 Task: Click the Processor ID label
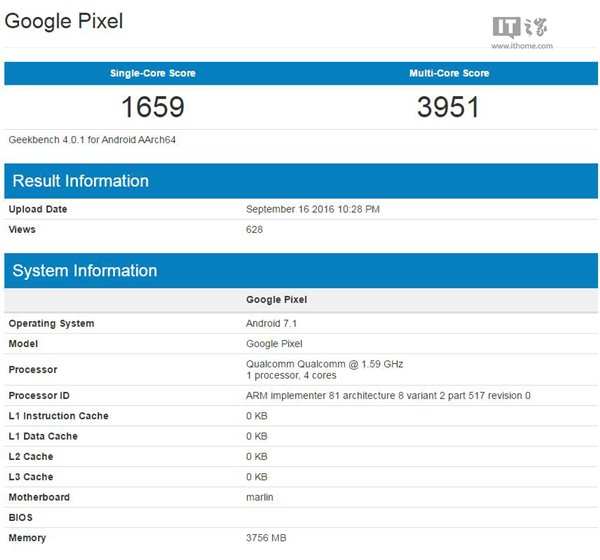(39, 395)
